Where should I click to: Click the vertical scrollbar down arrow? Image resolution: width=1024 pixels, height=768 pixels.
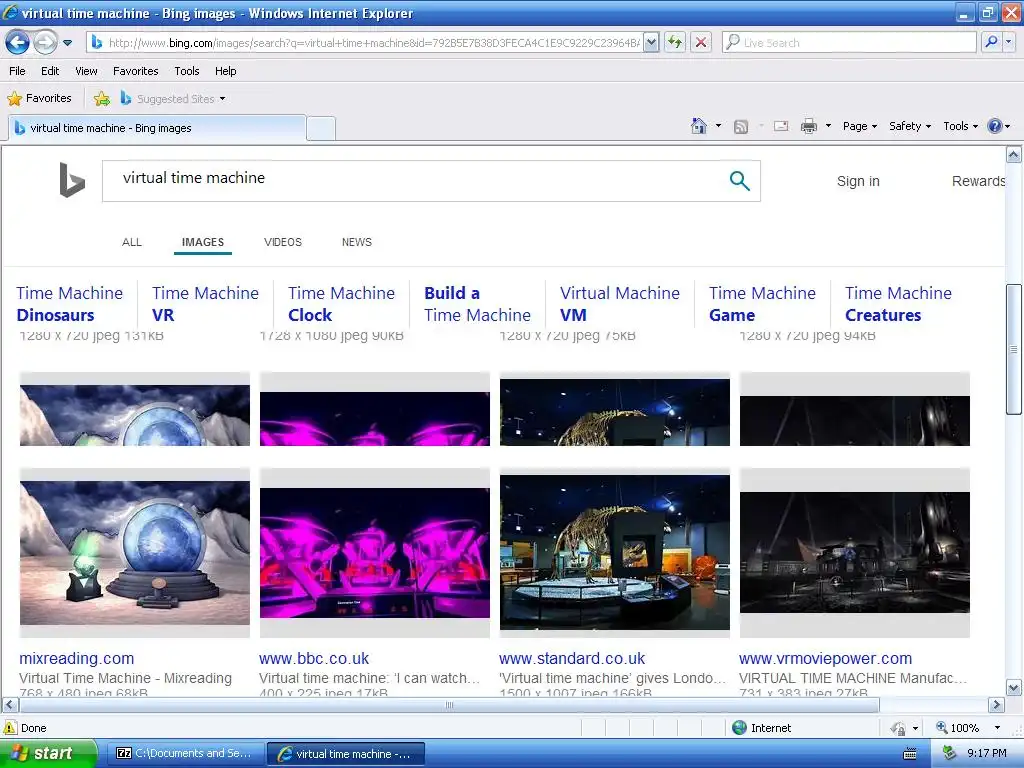click(x=1014, y=688)
